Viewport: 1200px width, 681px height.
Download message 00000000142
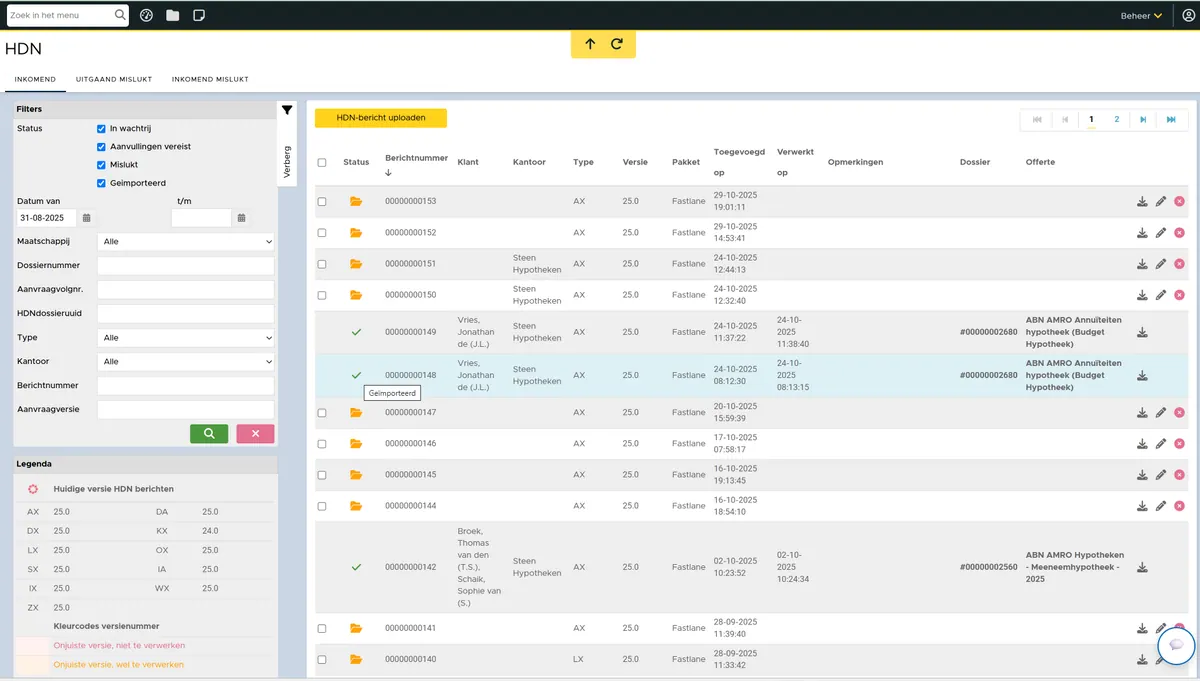click(x=1142, y=567)
